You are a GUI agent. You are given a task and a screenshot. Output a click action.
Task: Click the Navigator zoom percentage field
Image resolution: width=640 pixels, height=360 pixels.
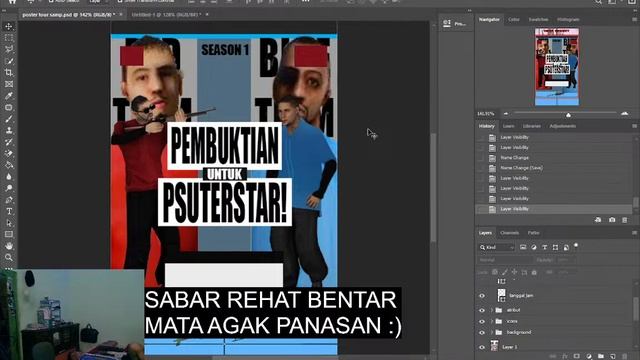click(486, 113)
